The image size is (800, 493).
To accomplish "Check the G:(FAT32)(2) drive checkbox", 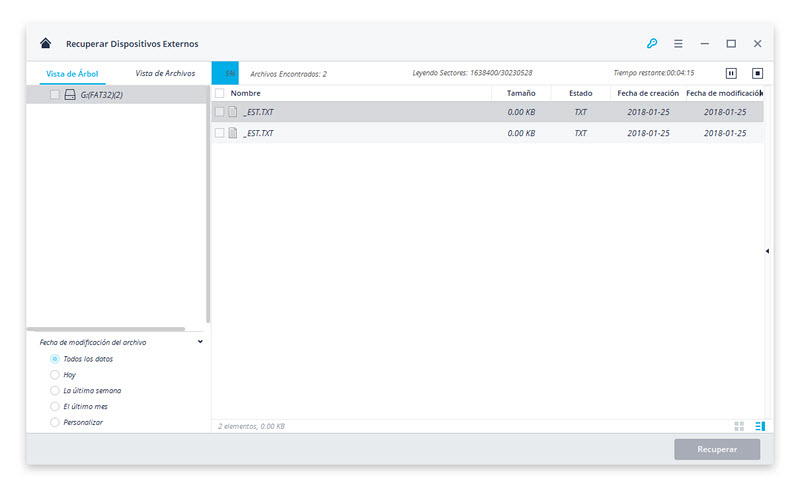I will 55,94.
